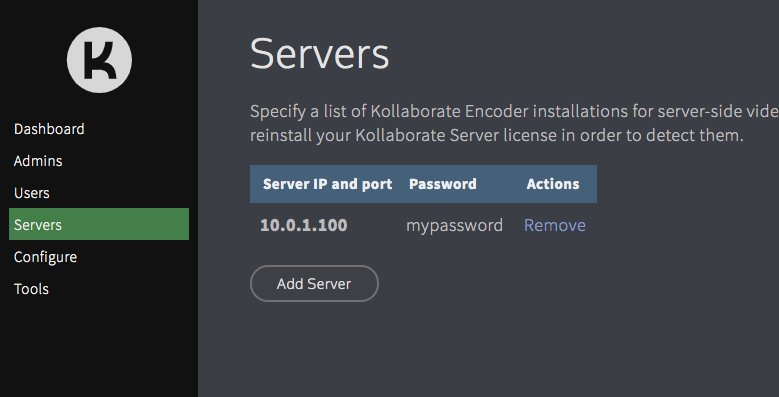The height and width of the screenshot is (397, 779).
Task: Click the large Servers page heading
Action: [319, 54]
